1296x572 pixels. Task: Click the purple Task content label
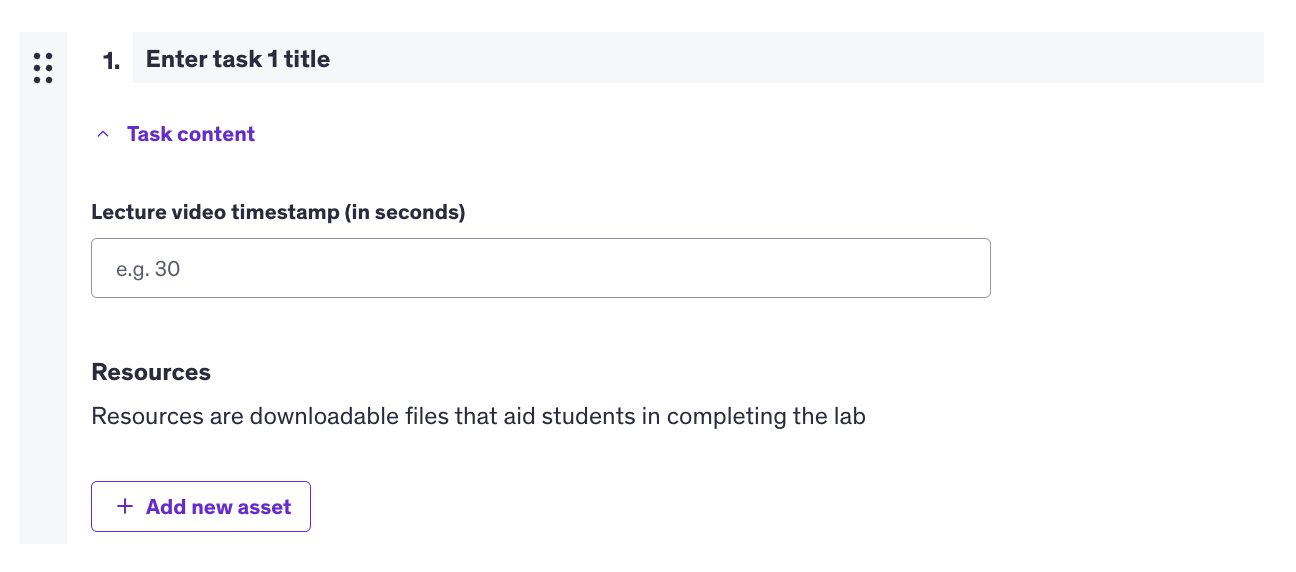191,135
